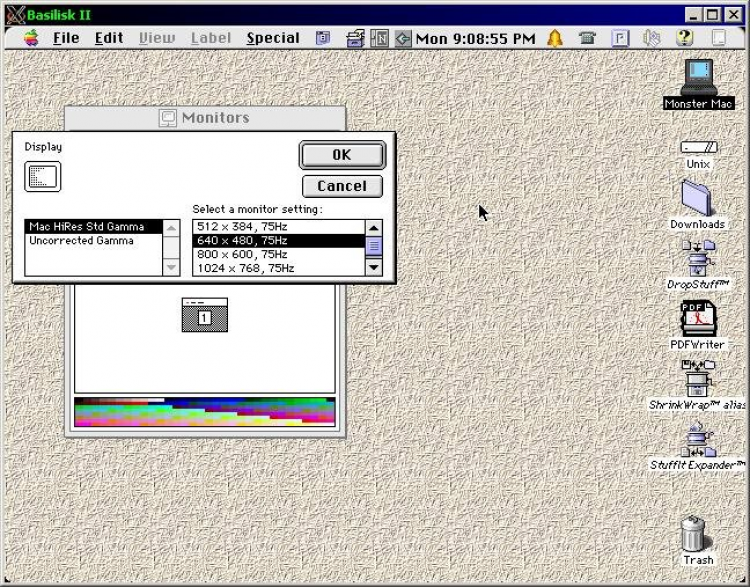Open the Help question mark menu

[684, 38]
